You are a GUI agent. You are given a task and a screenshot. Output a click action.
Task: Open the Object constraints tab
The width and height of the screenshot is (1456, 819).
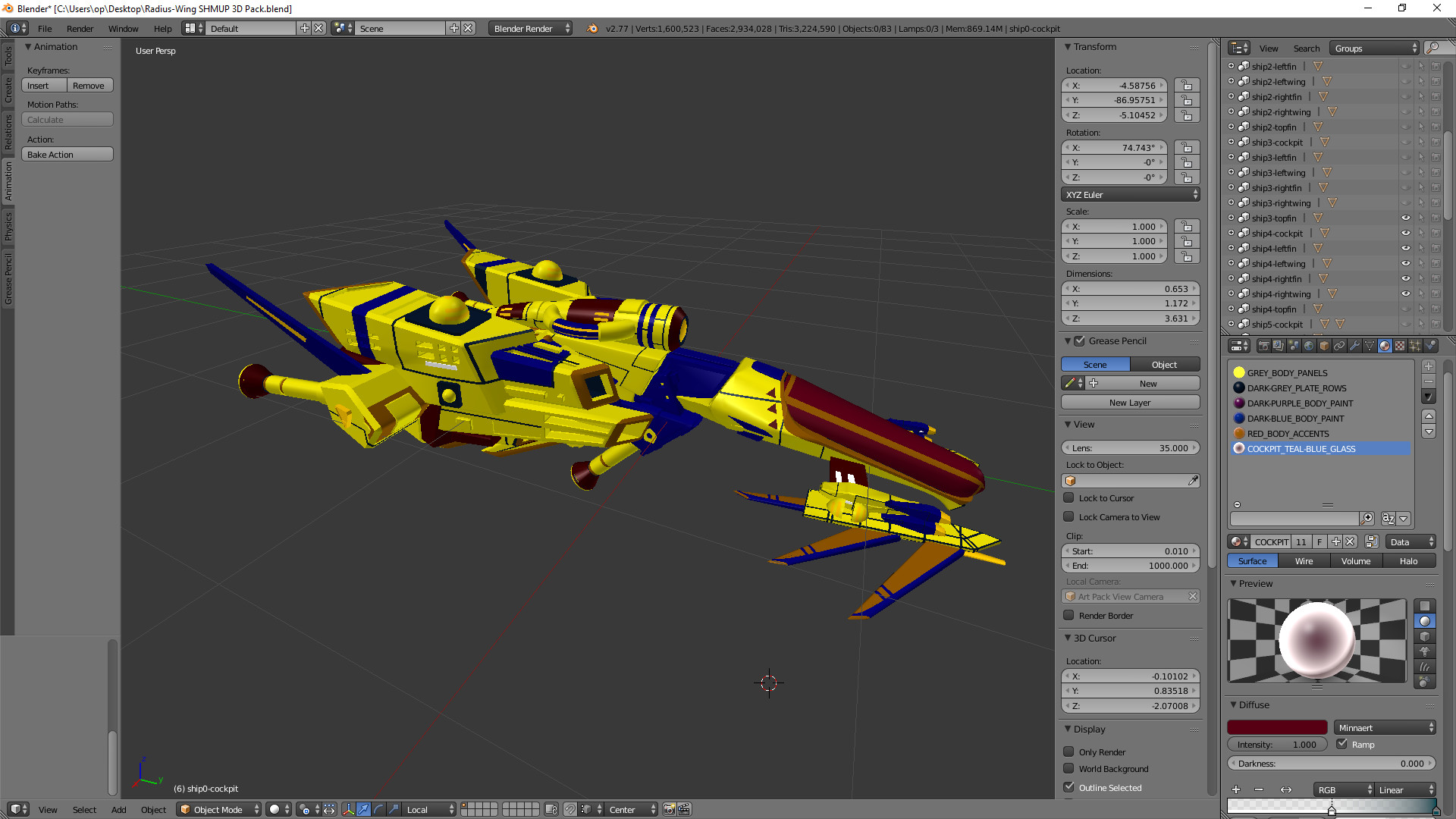coord(1339,346)
